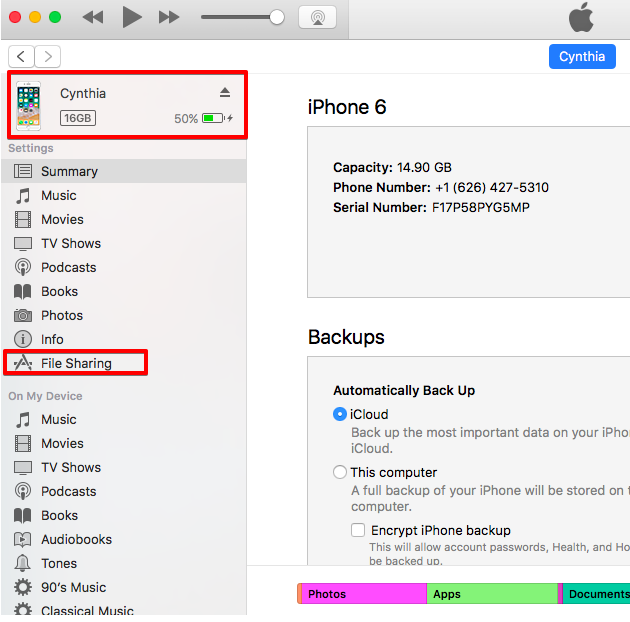Viewport: 630px width, 622px height.
Task: Start playback with the play button
Action: (132, 17)
